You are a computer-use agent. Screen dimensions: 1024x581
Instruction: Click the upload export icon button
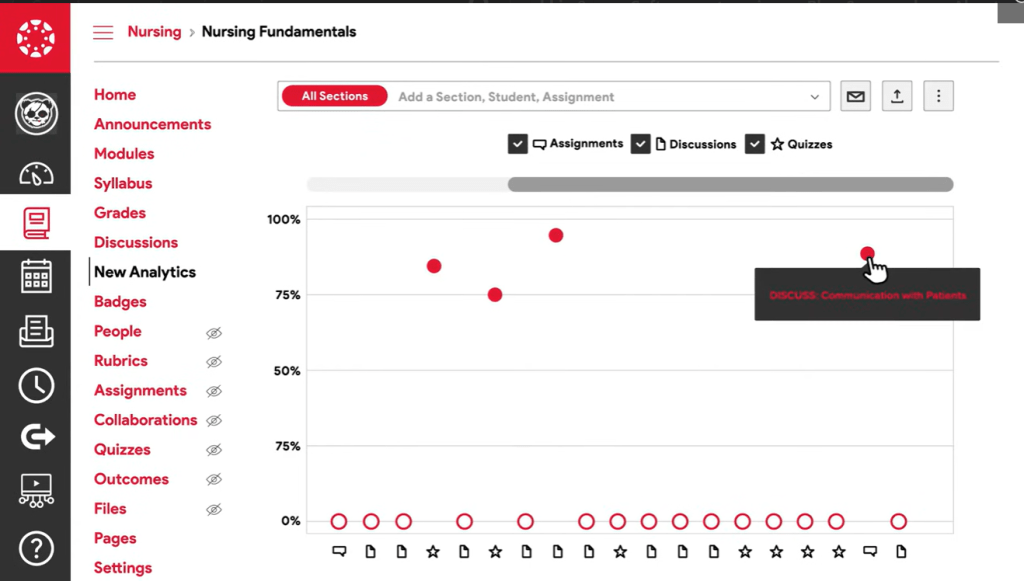click(x=897, y=96)
